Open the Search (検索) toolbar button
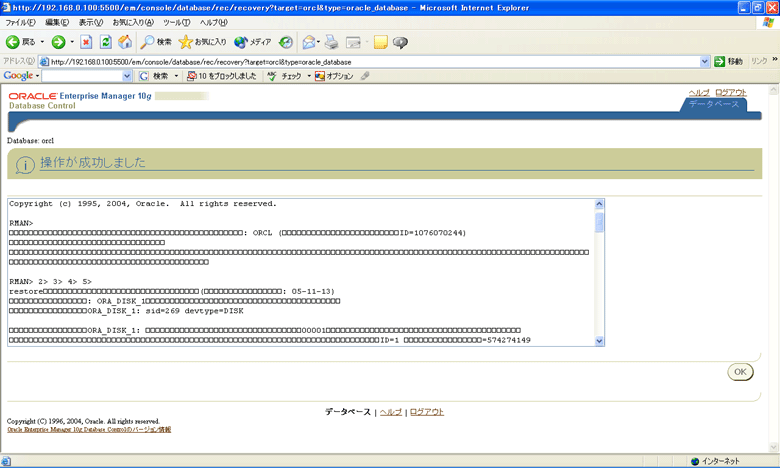This screenshot has height=468, width=780. click(156, 42)
